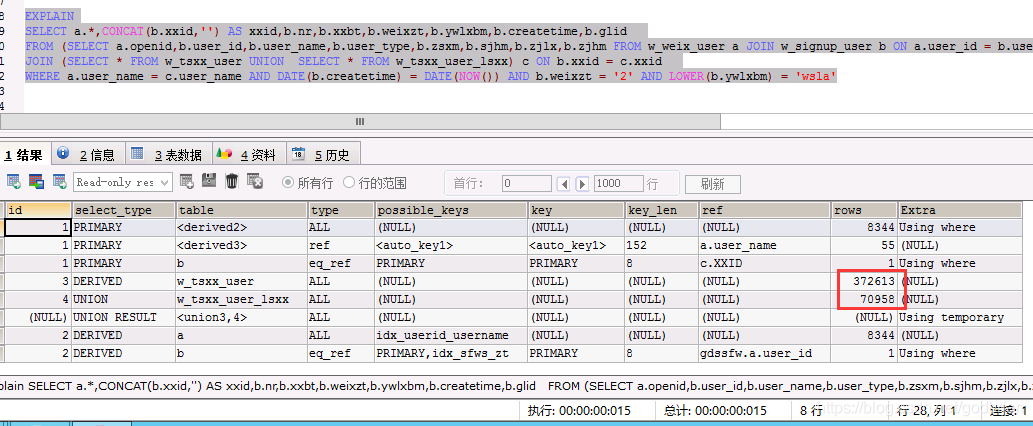Select the 行的范围 radio button
This screenshot has height=426, width=1033.
[x=349, y=182]
